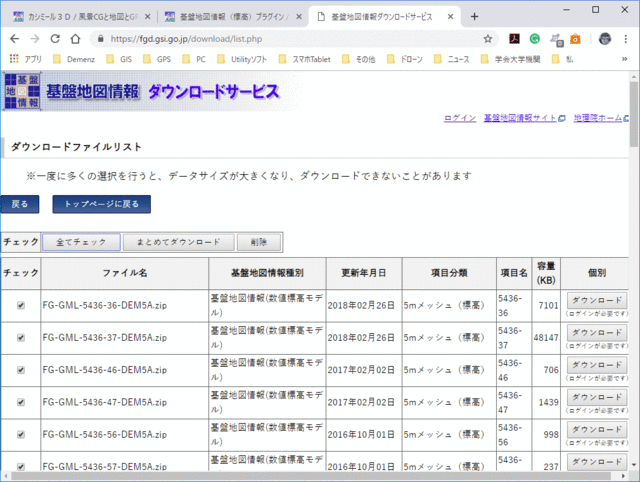Click the 戻る button
This screenshot has width=640, height=482.
tap(20, 204)
